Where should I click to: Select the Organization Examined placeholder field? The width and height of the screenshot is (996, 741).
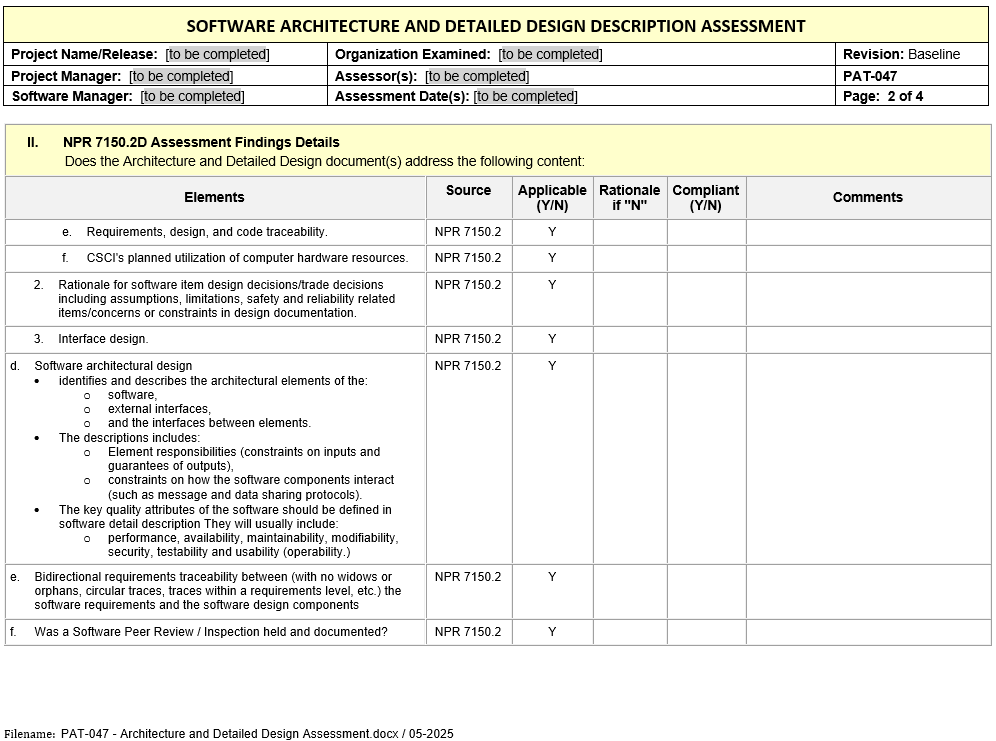(550, 54)
